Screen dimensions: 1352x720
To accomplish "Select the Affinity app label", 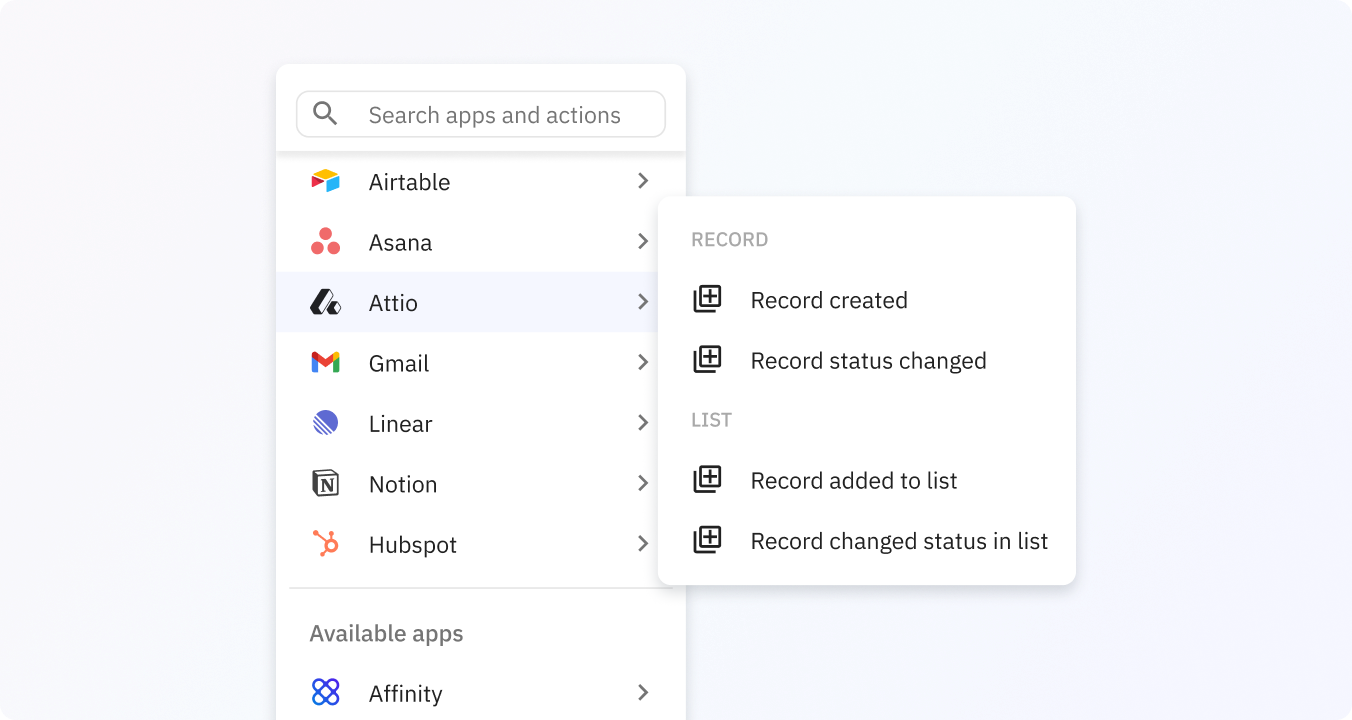I will click(405, 693).
